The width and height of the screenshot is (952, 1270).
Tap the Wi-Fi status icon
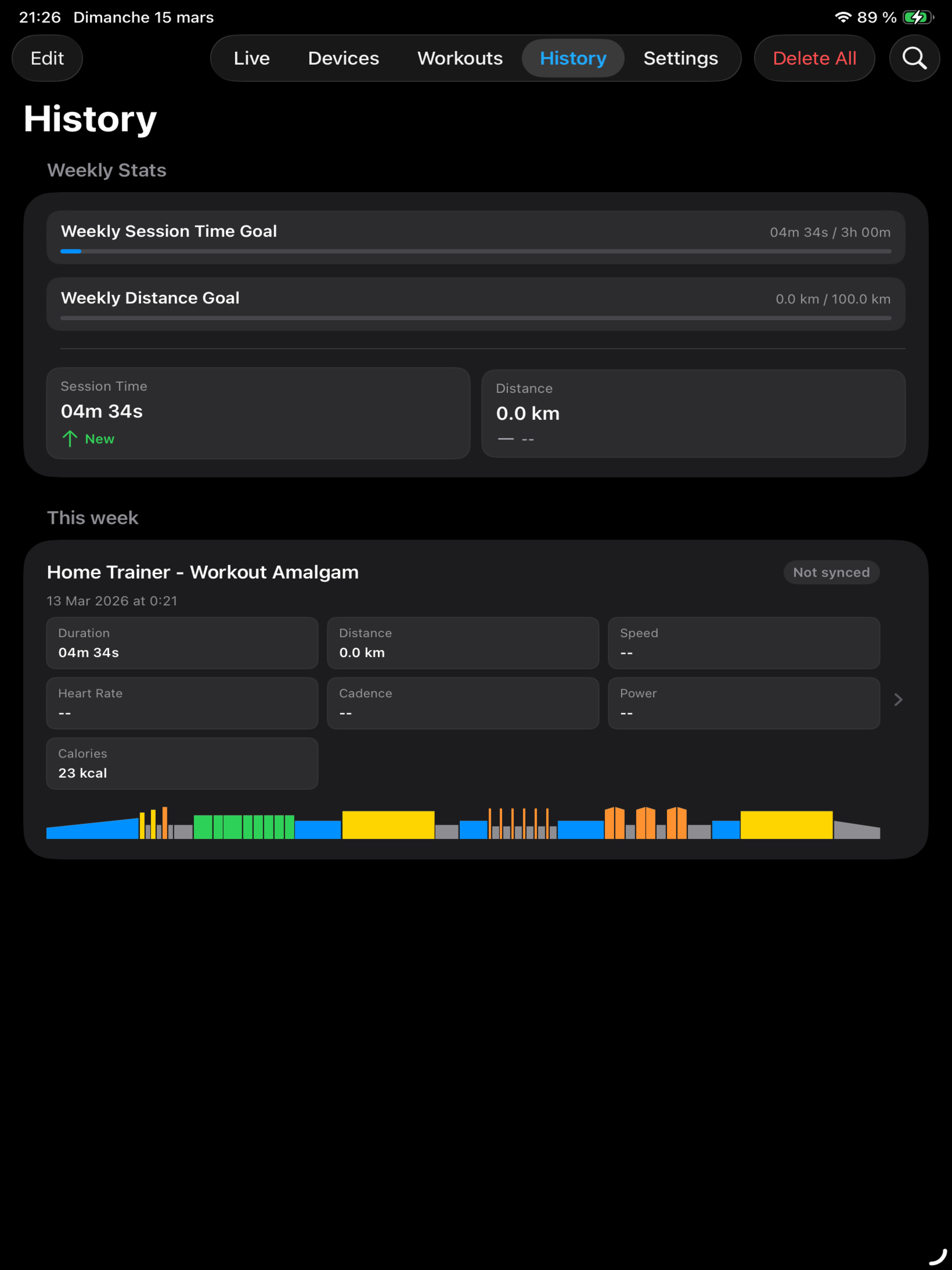(842, 17)
